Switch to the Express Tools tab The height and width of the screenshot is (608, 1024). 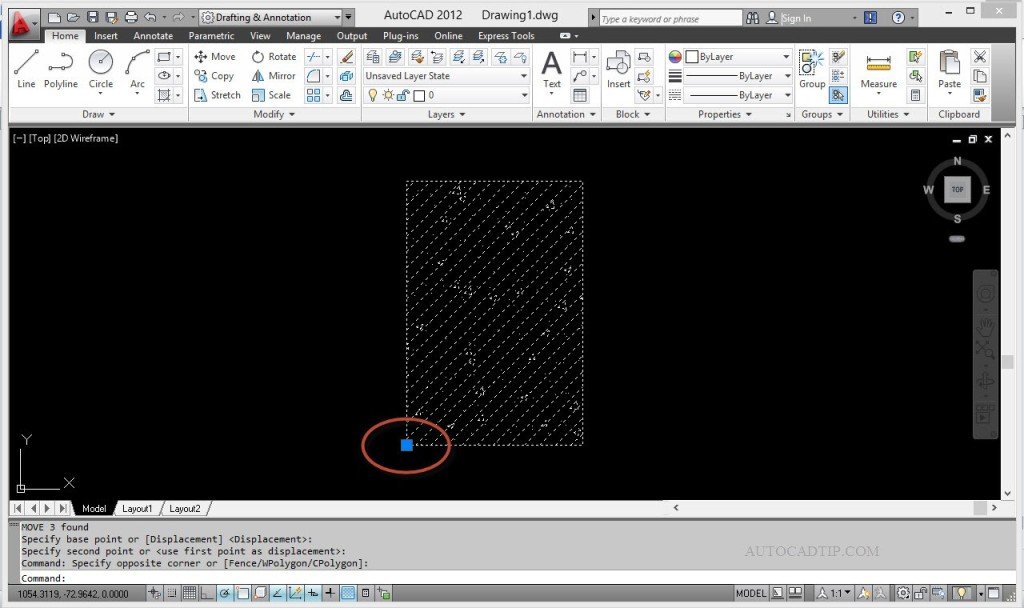pos(506,36)
